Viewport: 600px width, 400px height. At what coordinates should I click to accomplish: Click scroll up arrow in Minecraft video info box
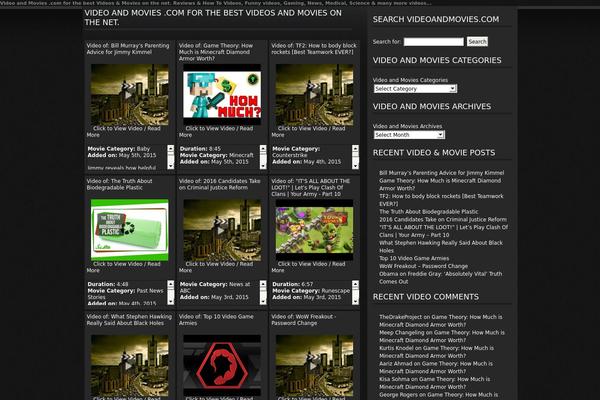click(263, 148)
